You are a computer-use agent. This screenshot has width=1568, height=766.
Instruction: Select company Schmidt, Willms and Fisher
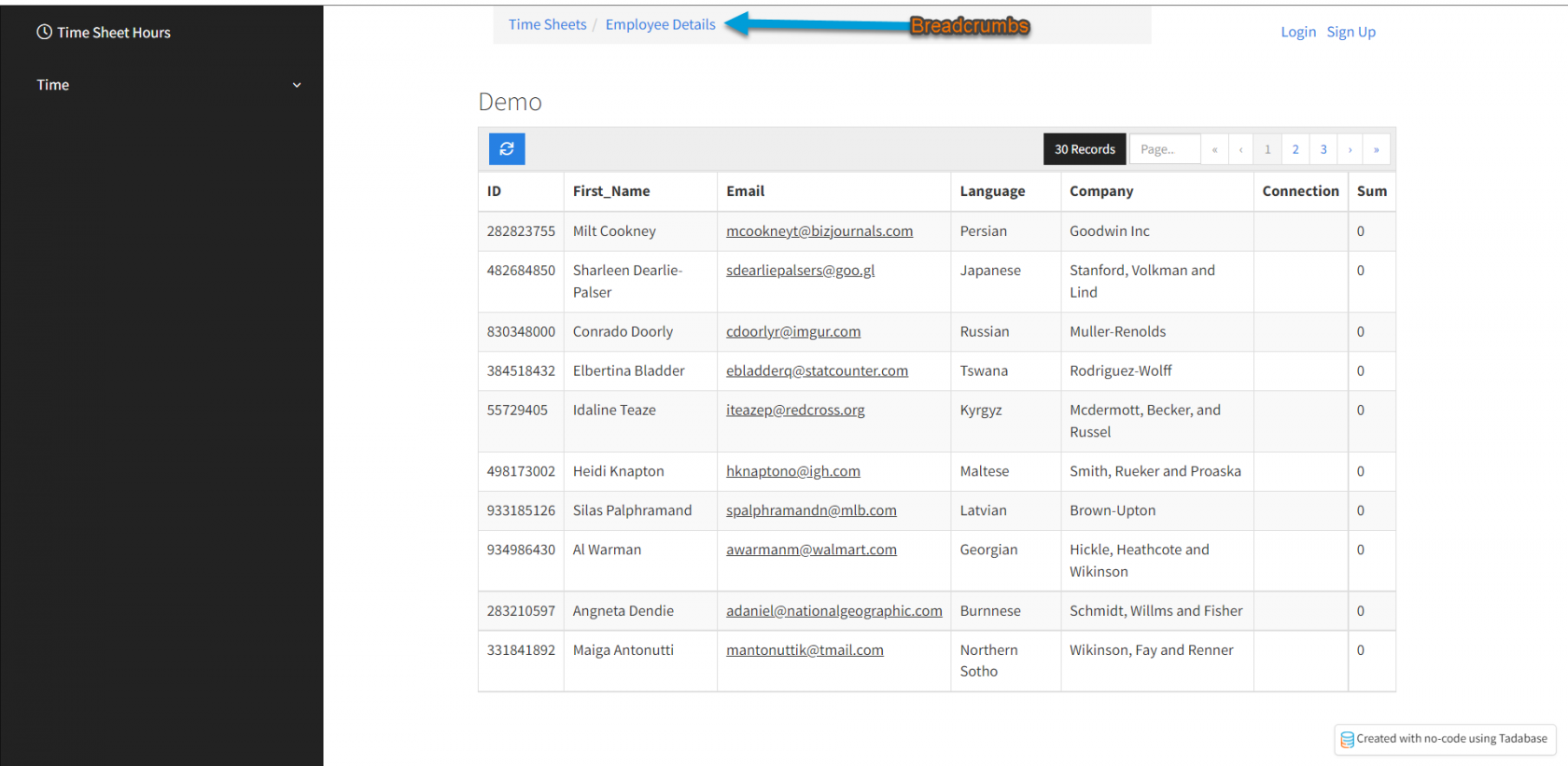click(1155, 611)
